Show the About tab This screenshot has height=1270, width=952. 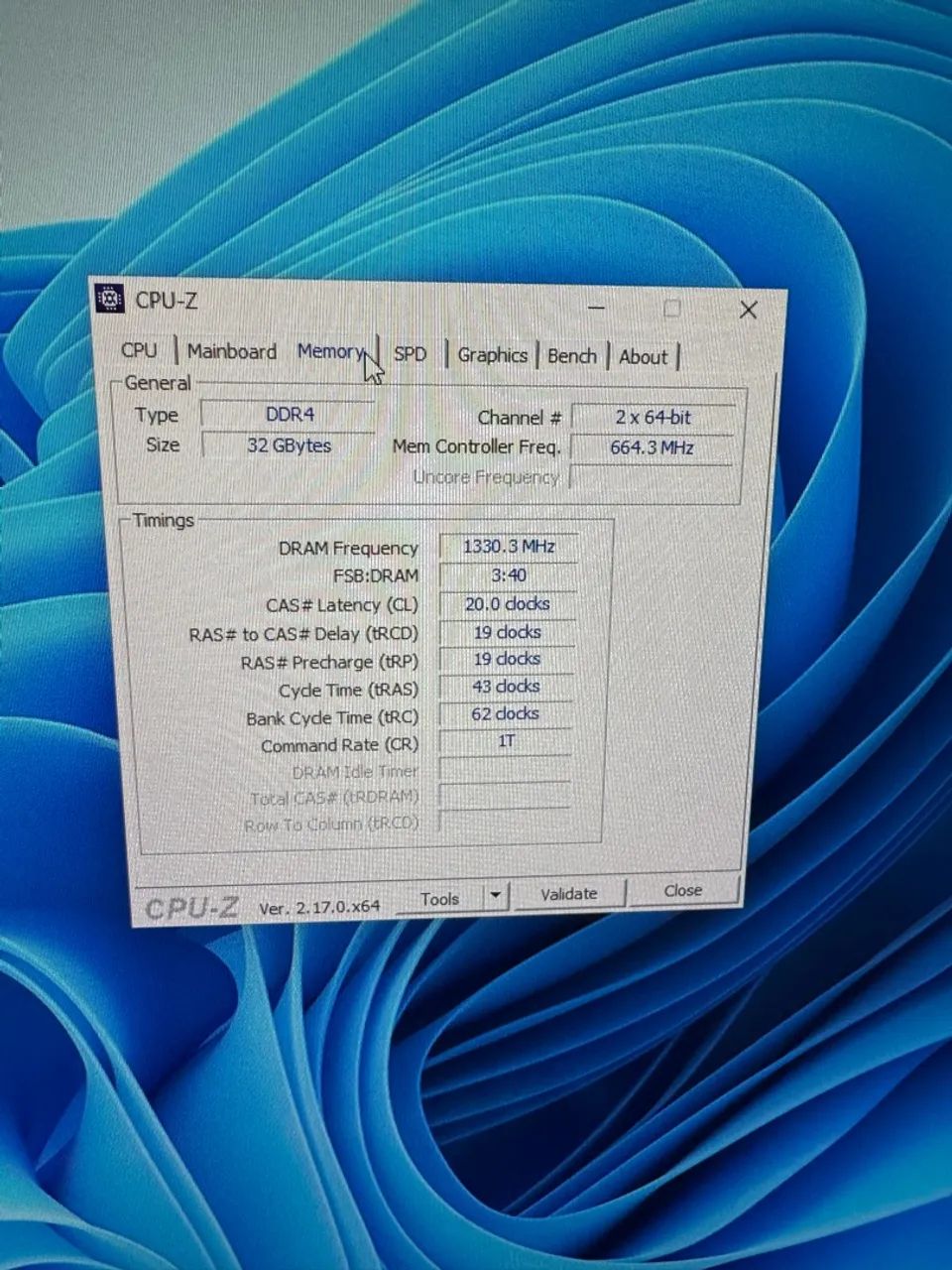[x=644, y=357]
